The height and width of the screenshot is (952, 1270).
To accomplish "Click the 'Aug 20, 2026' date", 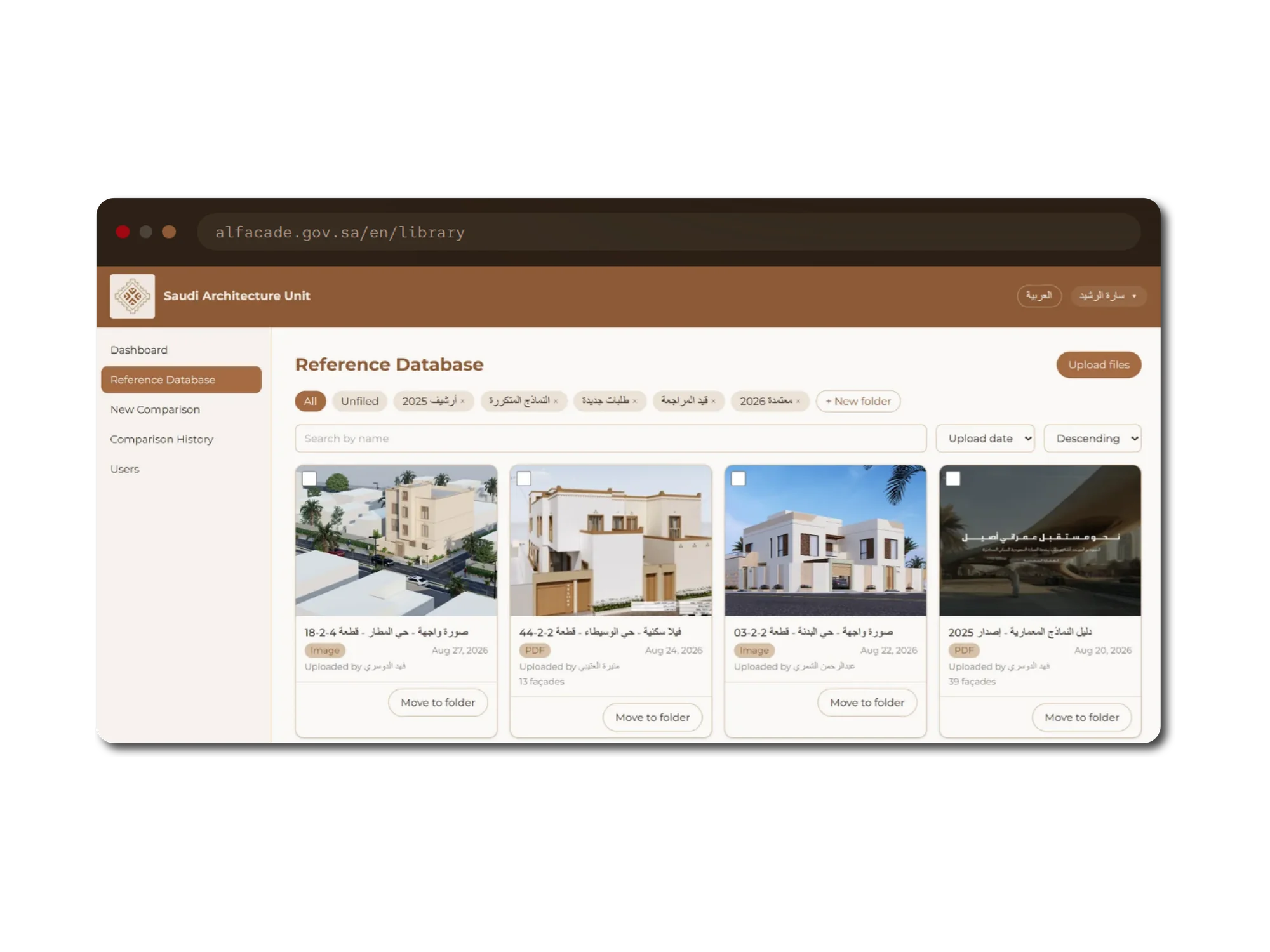I will 1103,651.
